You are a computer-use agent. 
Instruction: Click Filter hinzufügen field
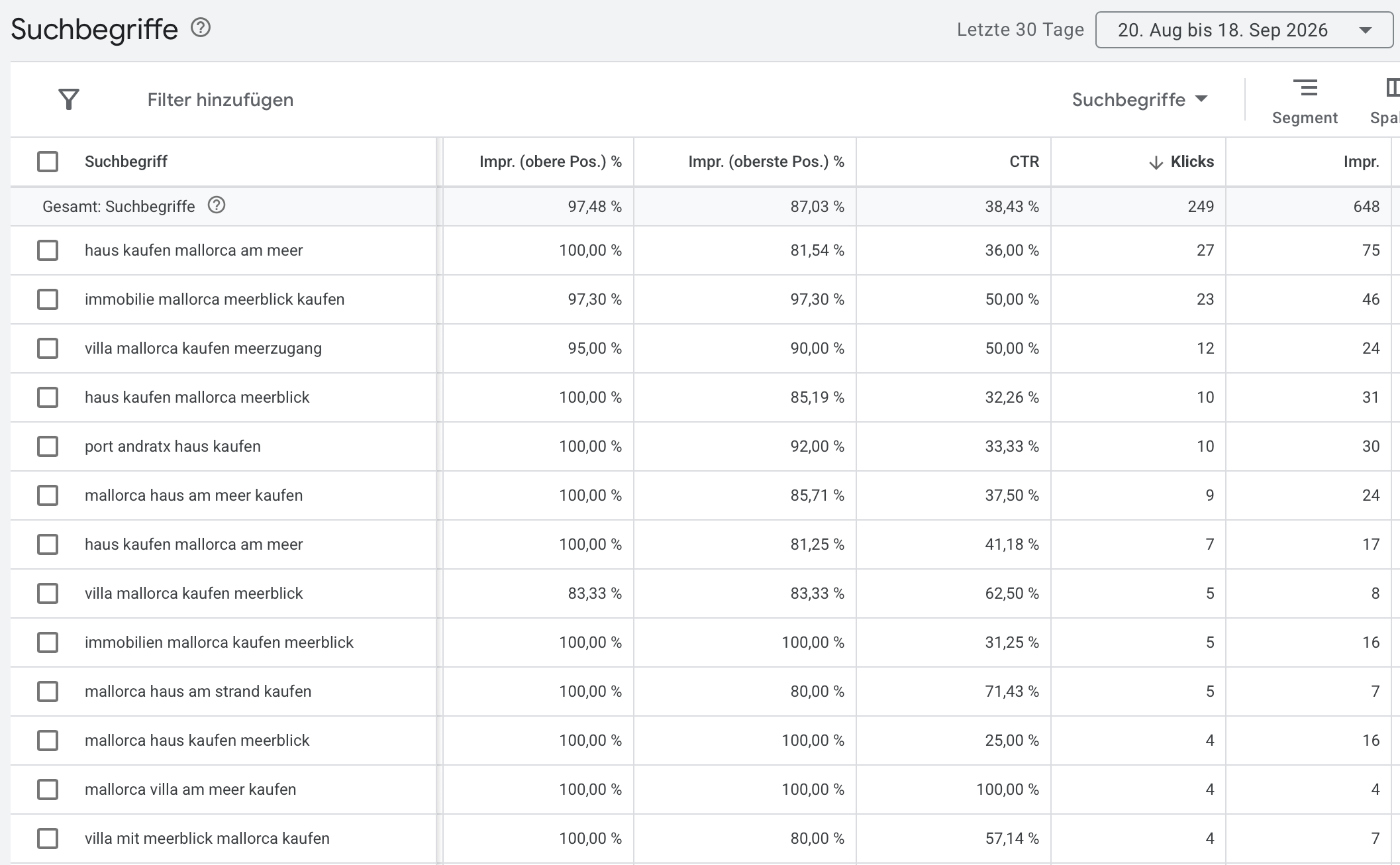point(221,99)
